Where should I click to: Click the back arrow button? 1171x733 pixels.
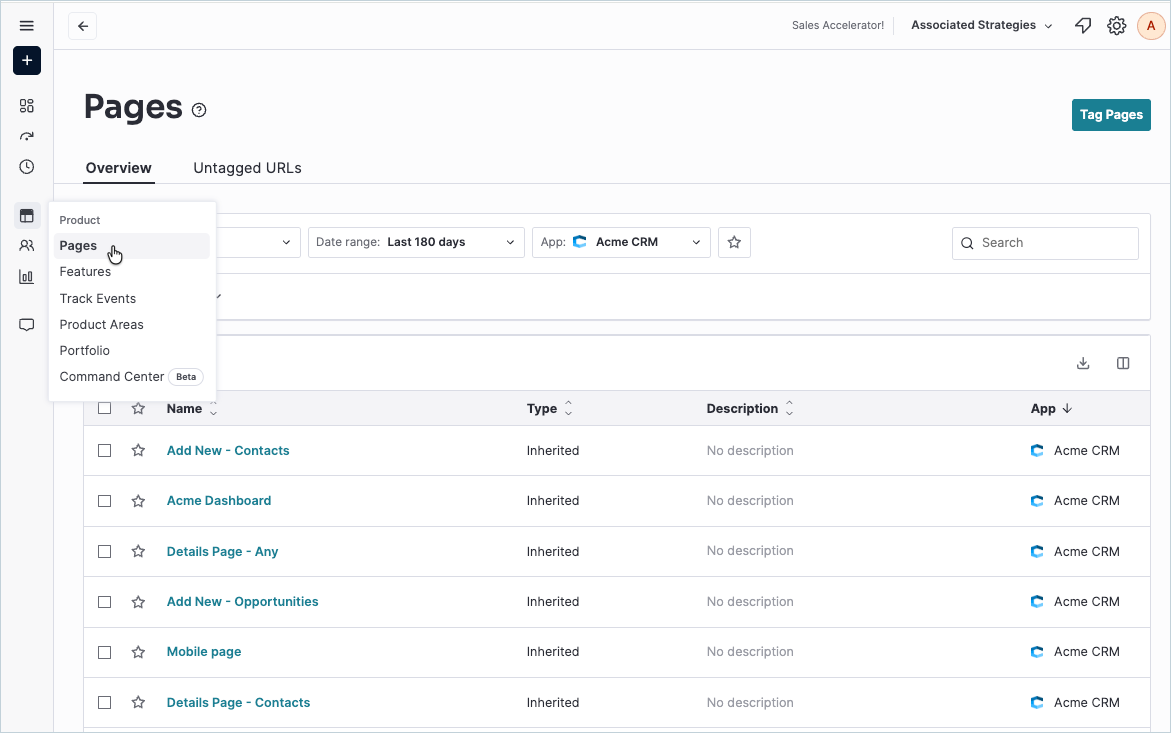[x=83, y=26]
